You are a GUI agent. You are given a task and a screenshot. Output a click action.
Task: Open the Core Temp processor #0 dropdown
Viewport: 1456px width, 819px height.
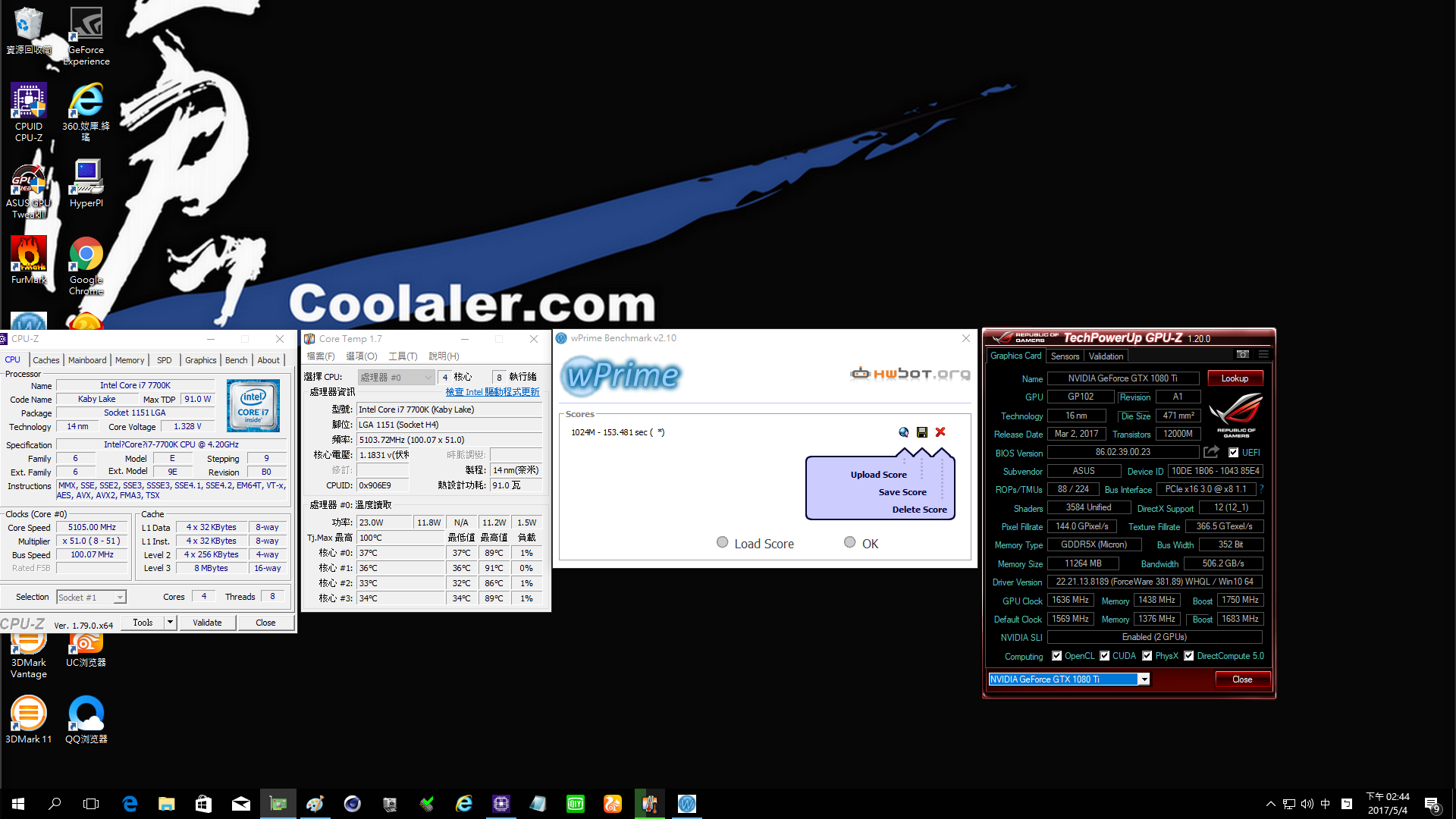tap(396, 377)
